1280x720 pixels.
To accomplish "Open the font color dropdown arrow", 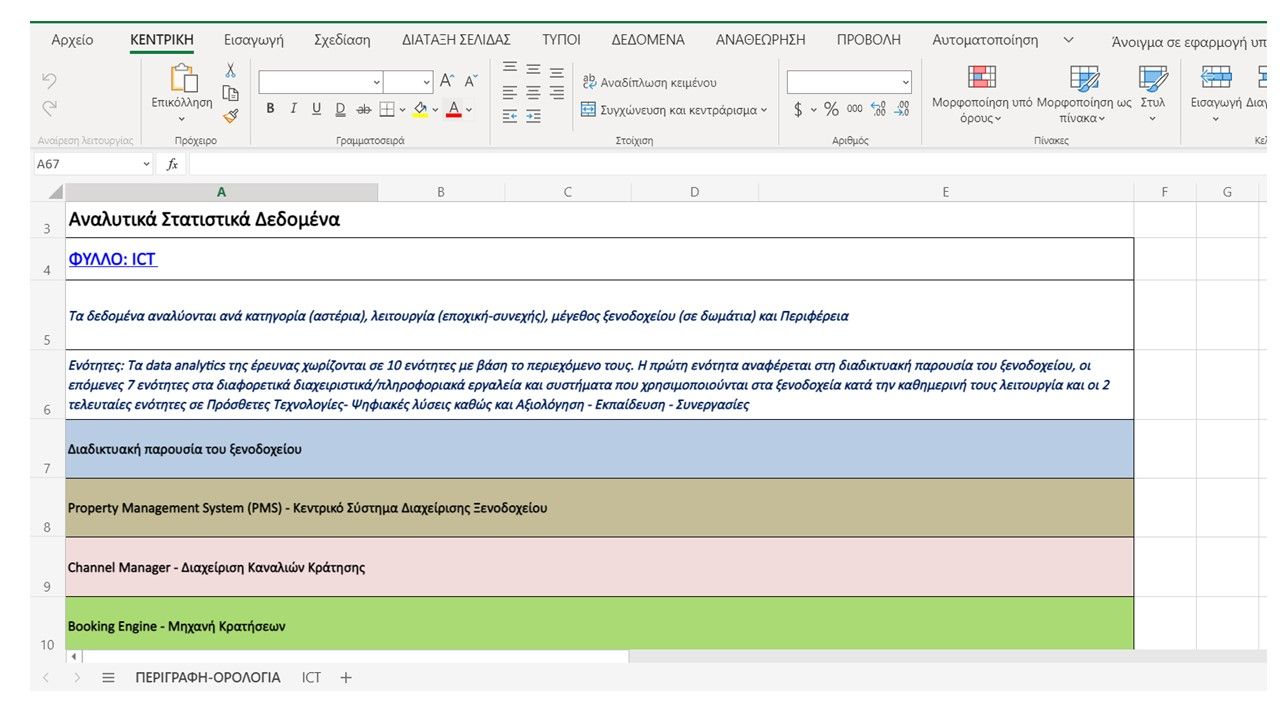I will point(469,110).
